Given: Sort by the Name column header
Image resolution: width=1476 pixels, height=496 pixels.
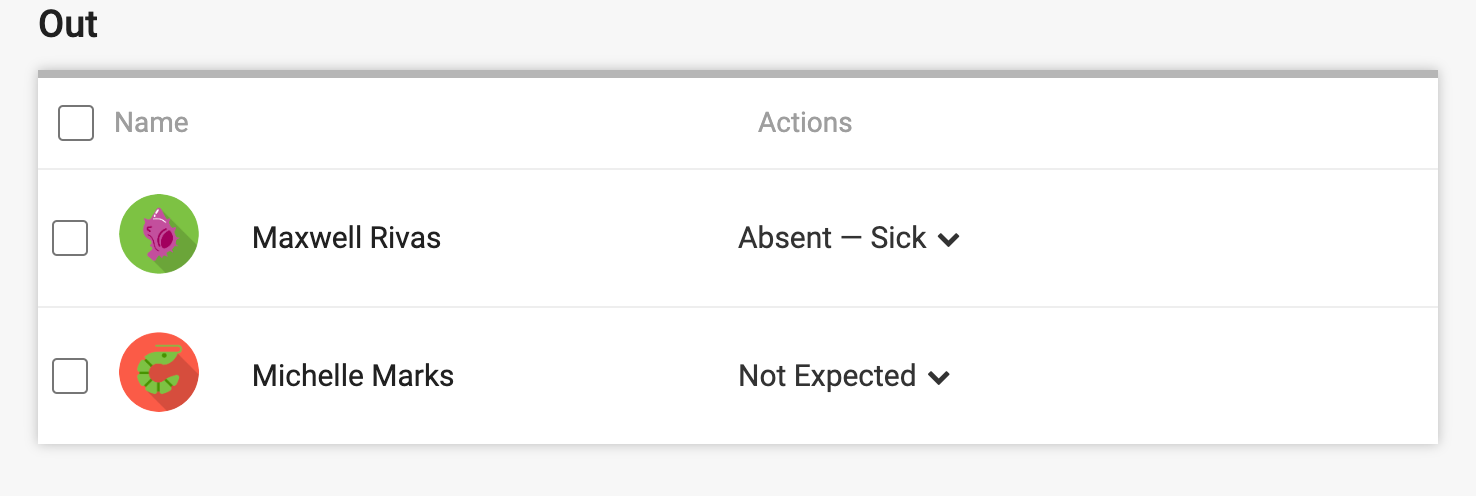Looking at the screenshot, I should pos(151,123).
